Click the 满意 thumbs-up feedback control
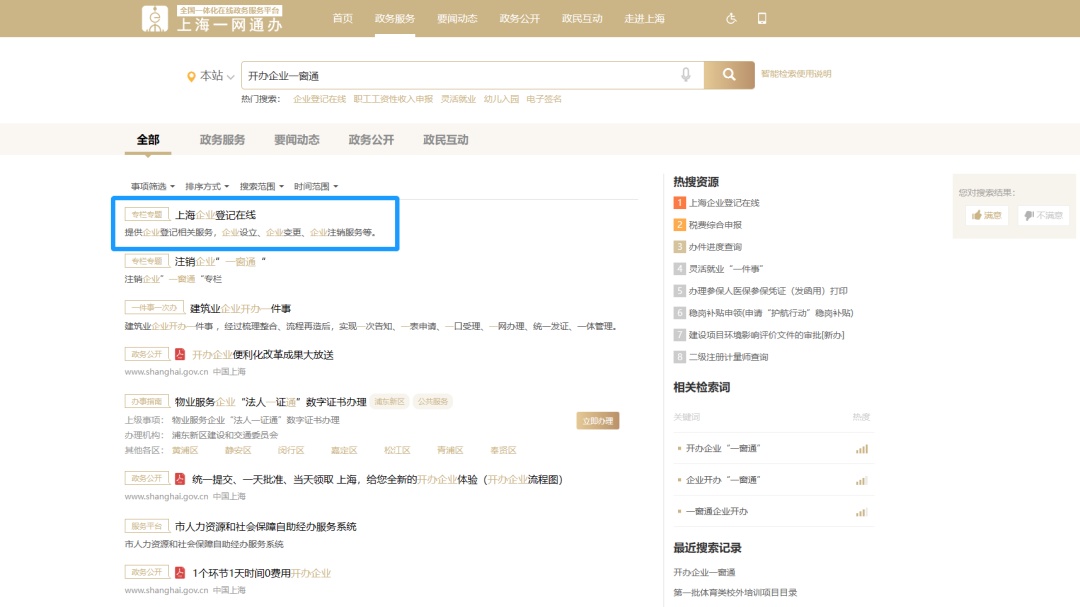The height and width of the screenshot is (607, 1080). pyautogui.click(x=986, y=214)
